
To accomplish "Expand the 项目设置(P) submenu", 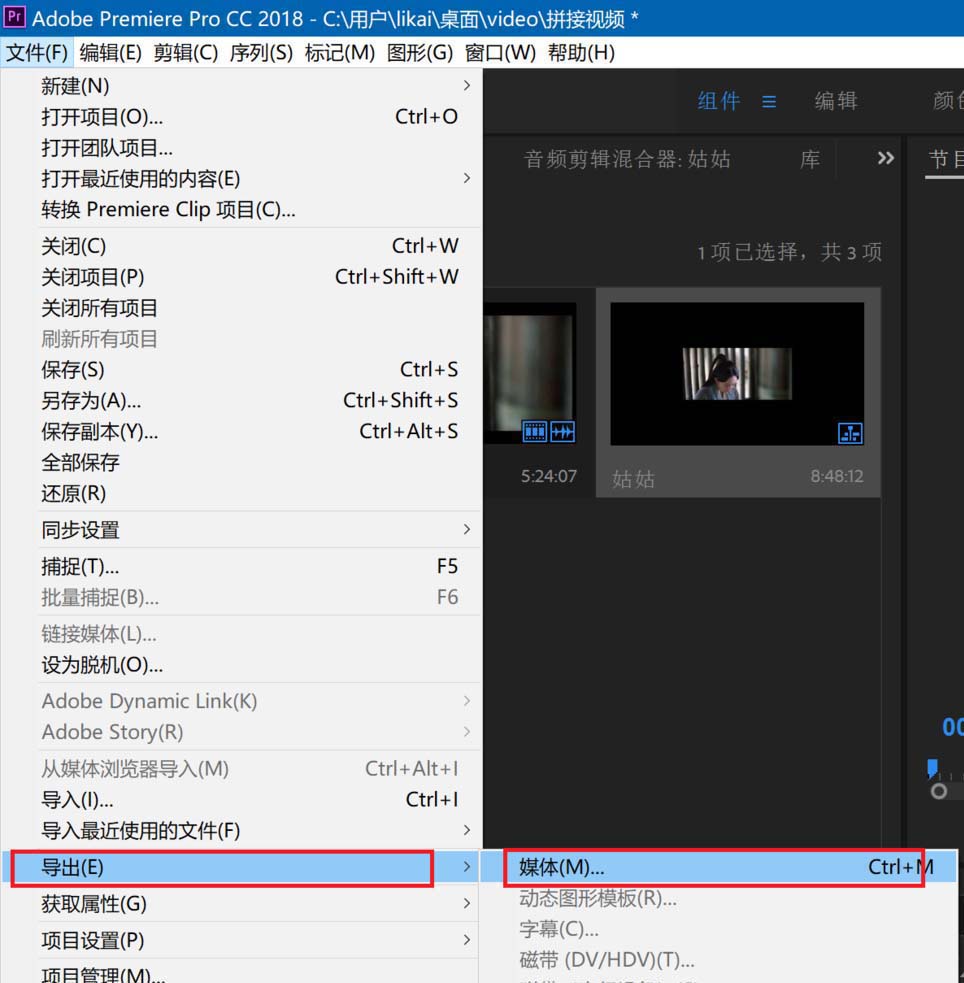I will click(x=242, y=940).
